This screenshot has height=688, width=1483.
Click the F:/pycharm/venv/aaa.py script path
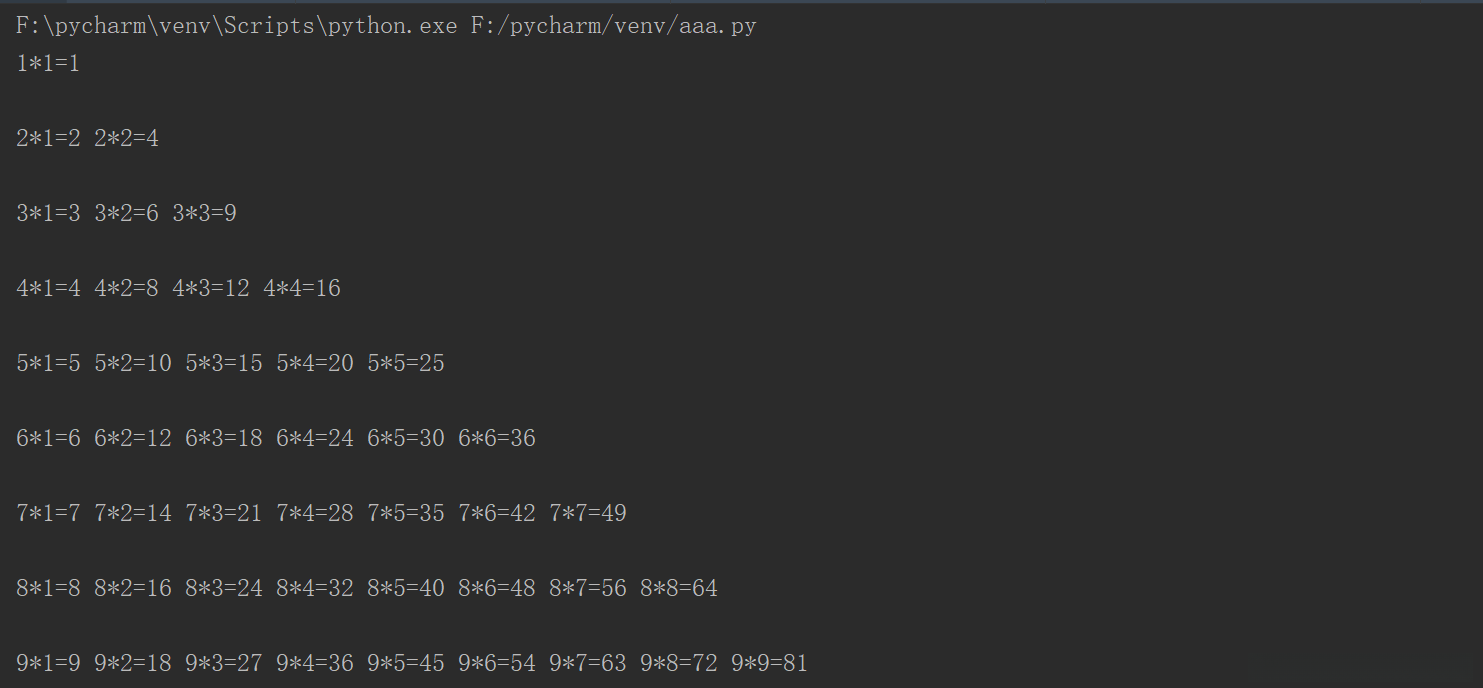pos(613,26)
